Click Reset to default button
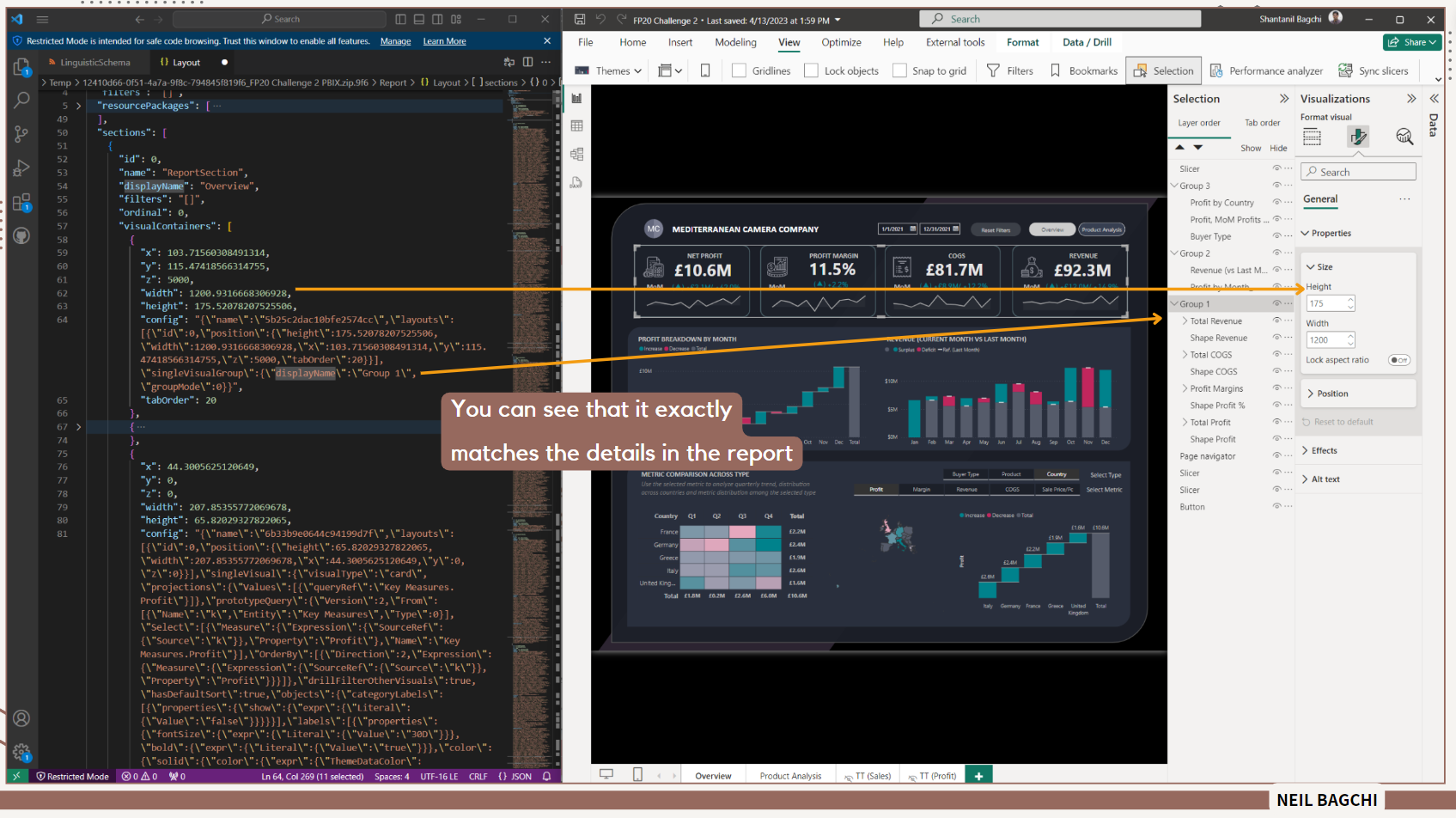Screen dimensions: 1456x818 tap(1337, 422)
